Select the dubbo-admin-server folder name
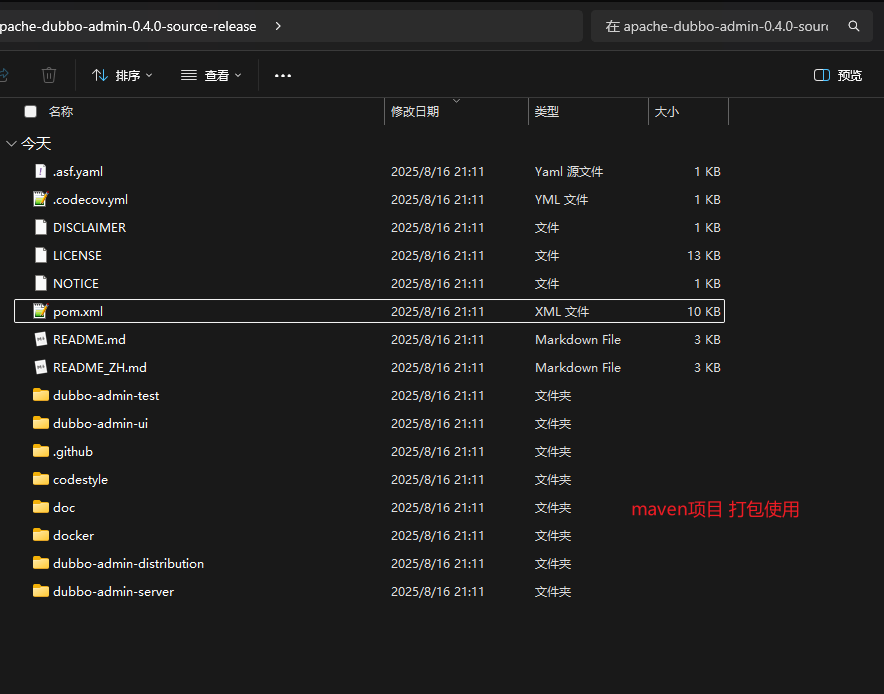The width and height of the screenshot is (884, 694). pos(113,591)
